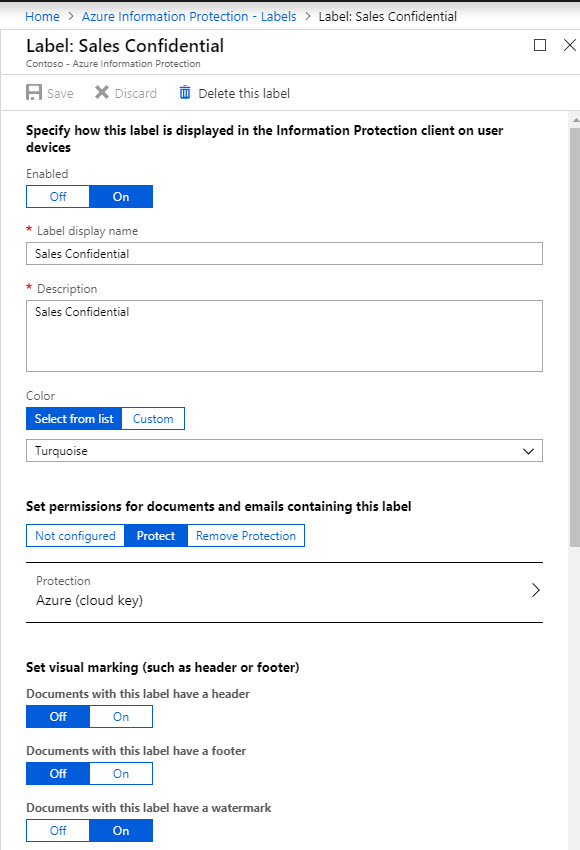
Task: Turn footer toggle On
Action: click(x=121, y=774)
